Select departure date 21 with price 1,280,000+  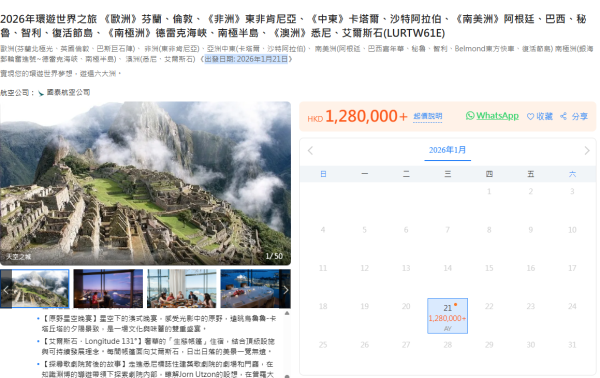447,316
